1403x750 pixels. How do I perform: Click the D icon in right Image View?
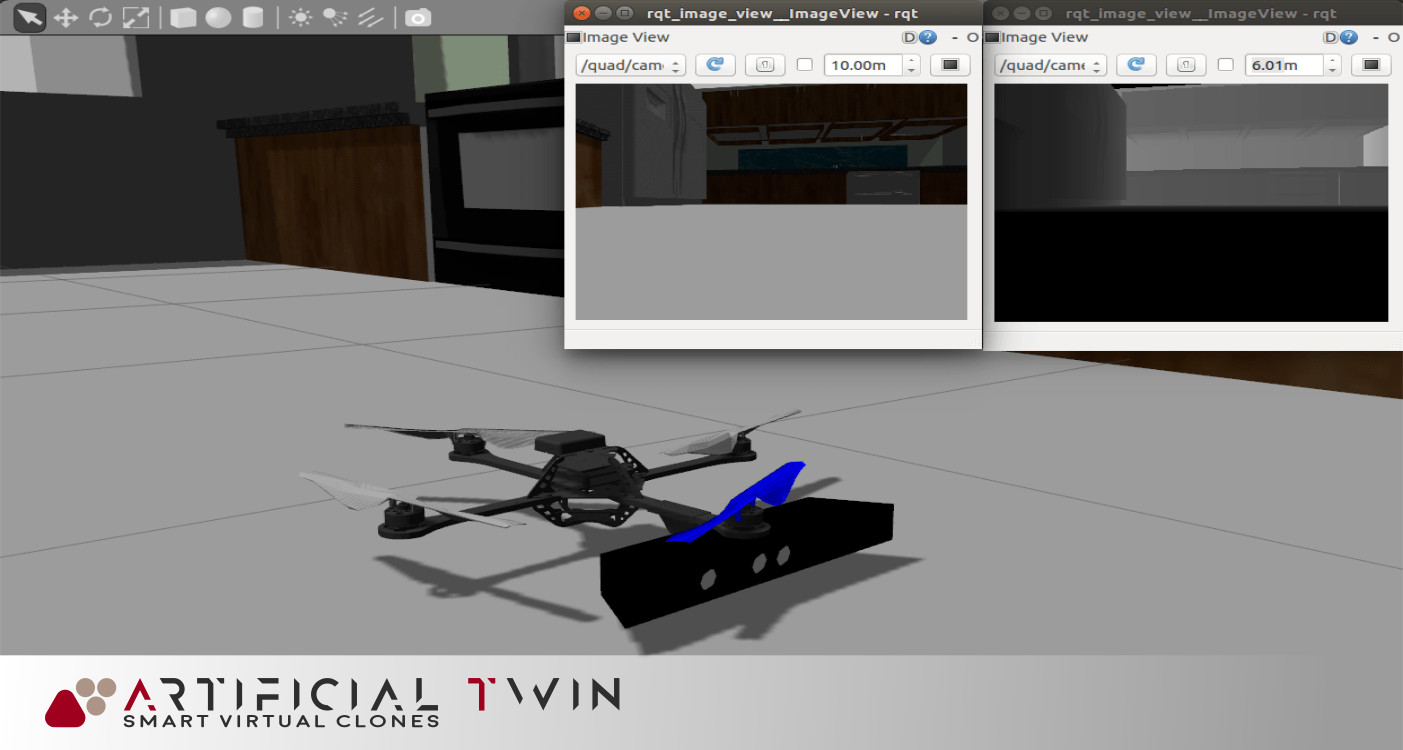coord(1330,37)
